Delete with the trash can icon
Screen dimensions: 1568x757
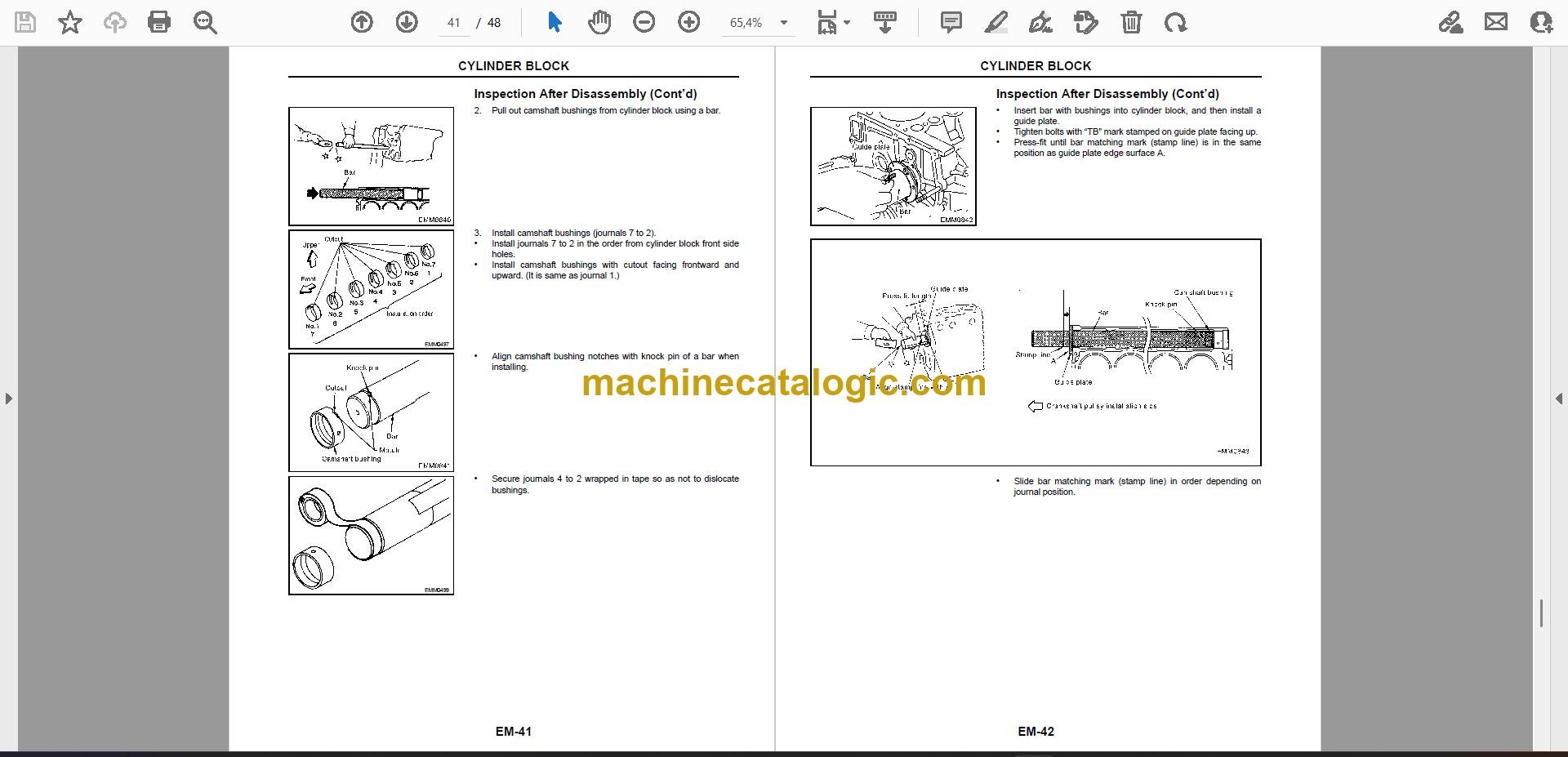tap(1131, 23)
